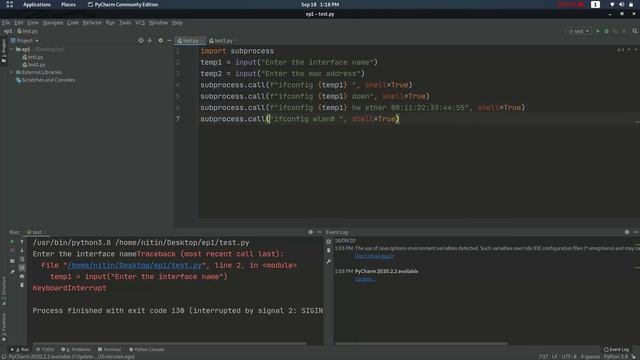
Task: Select test.py in the Project tree
Action: pos(33,57)
